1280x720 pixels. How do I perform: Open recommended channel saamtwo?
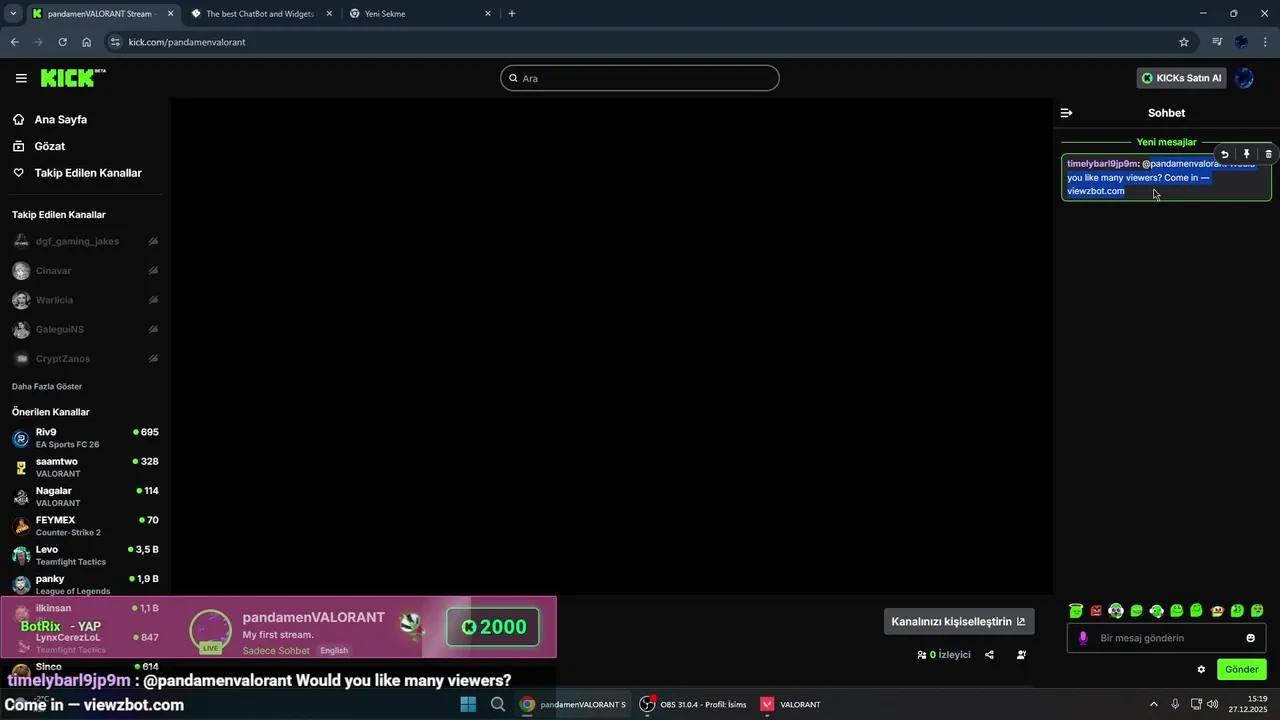pyautogui.click(x=85, y=467)
